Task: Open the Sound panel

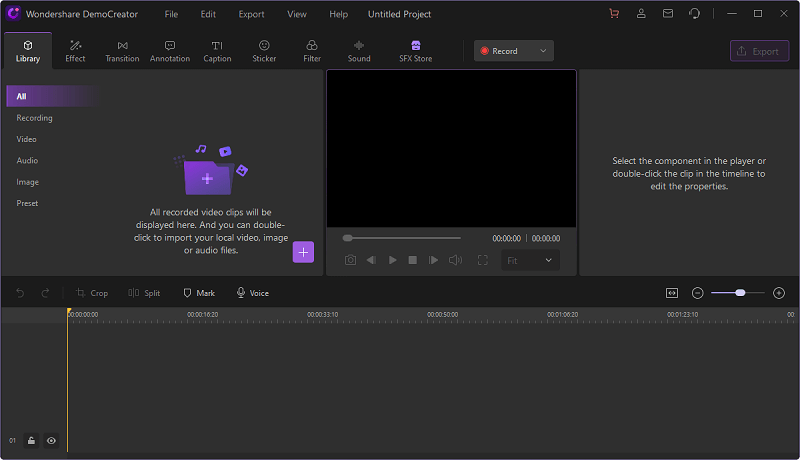Action: [359, 51]
